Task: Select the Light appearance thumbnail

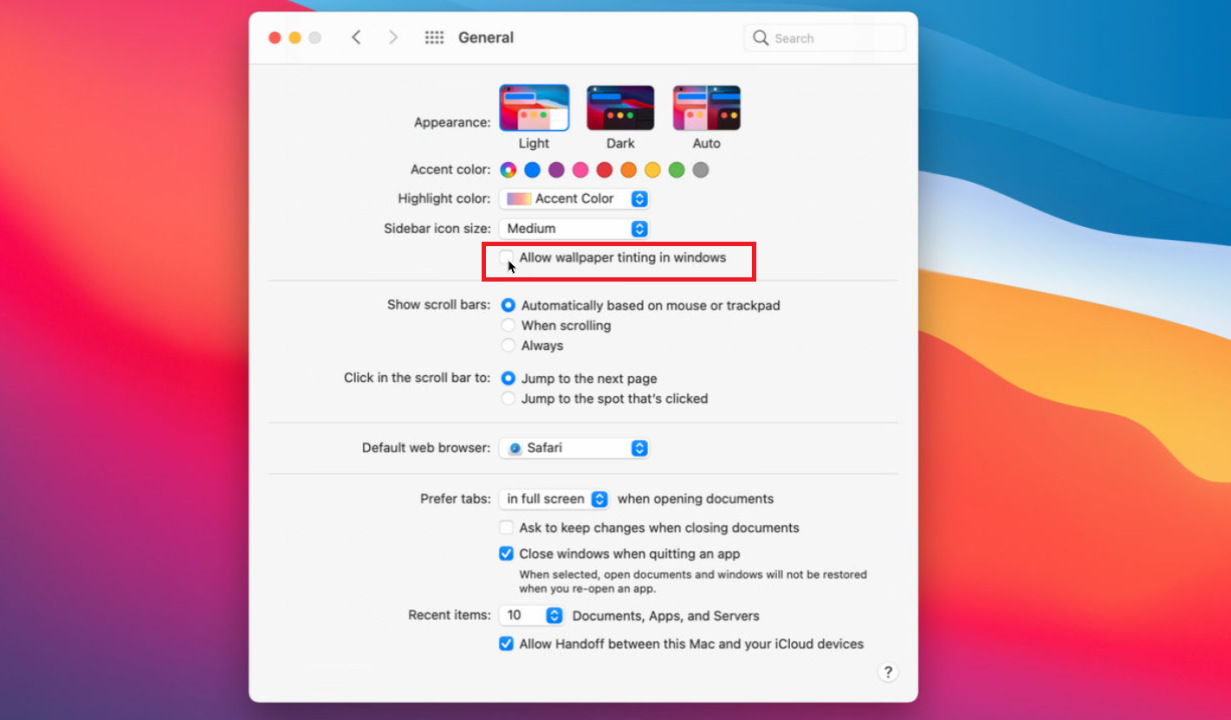Action: click(x=534, y=108)
